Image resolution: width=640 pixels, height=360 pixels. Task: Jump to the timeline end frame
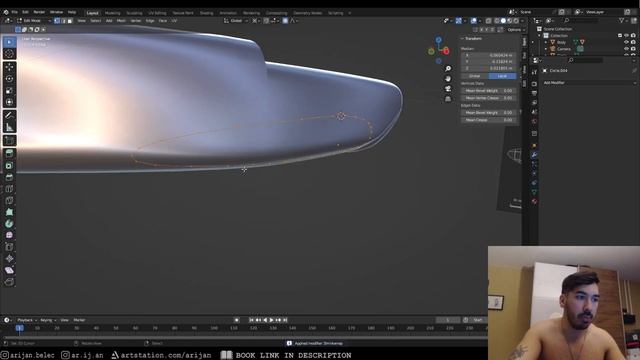(285, 320)
